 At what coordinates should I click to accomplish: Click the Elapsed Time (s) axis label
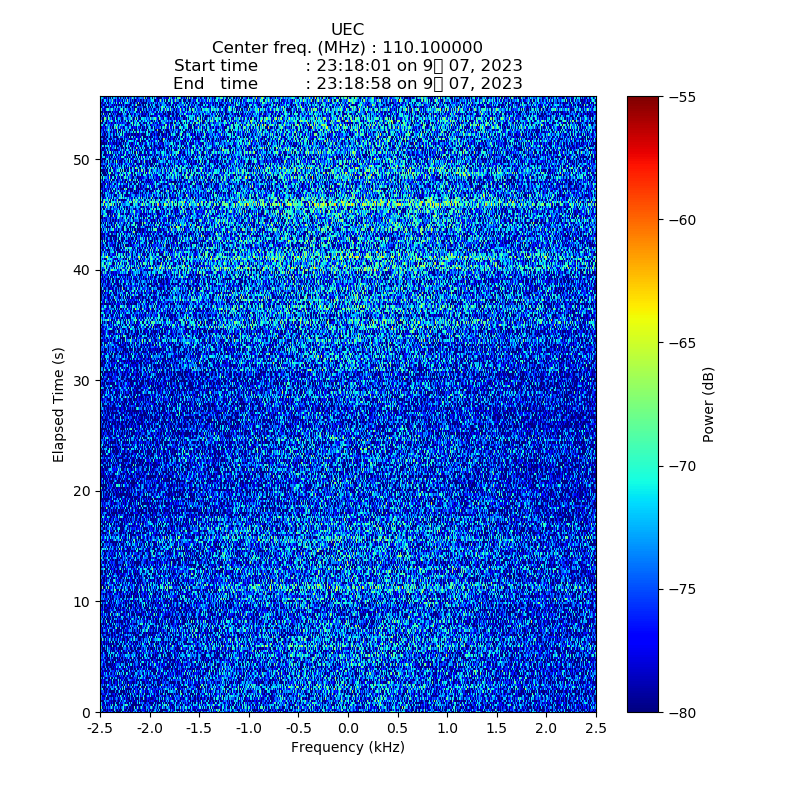59,404
